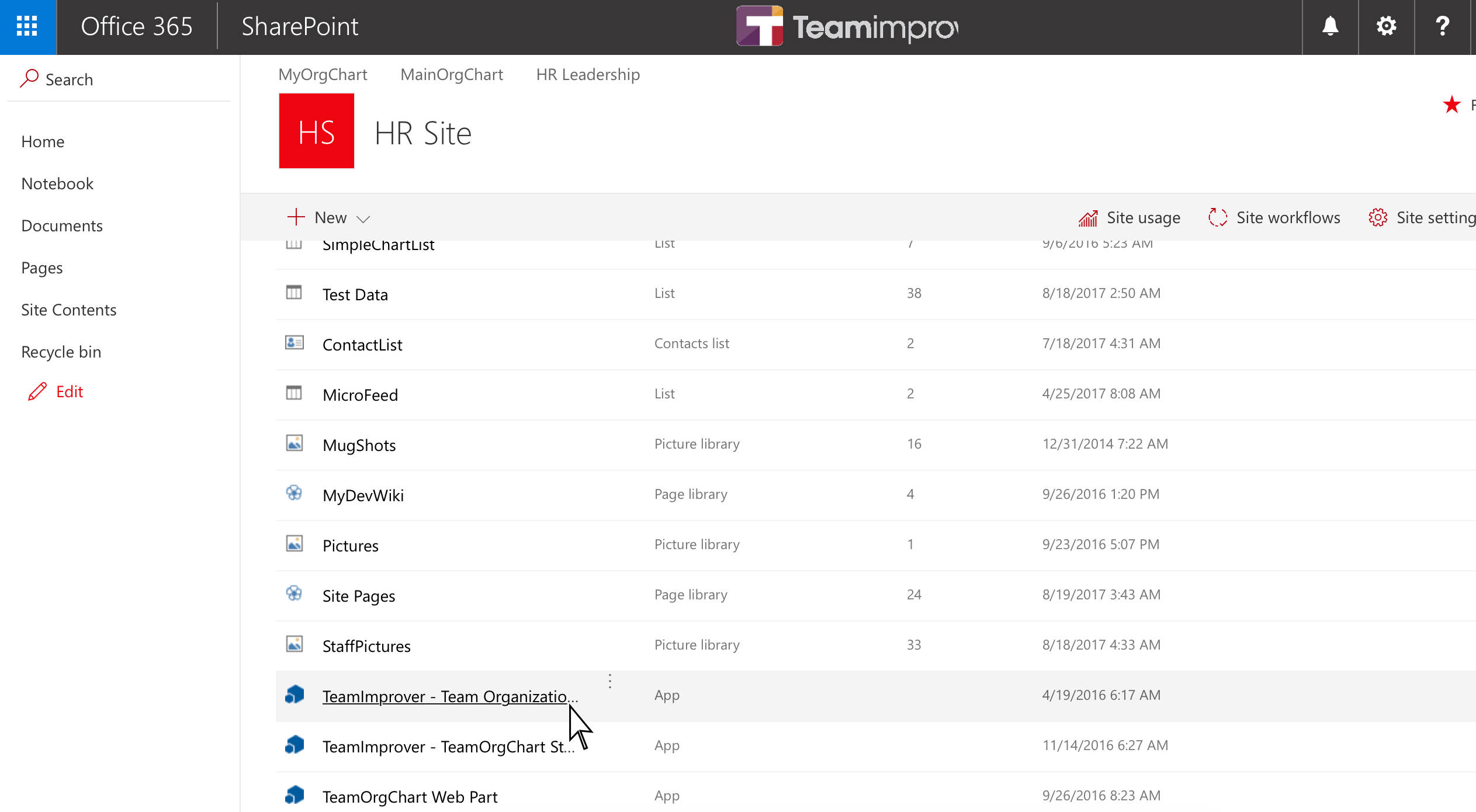Click the Search field in sidebar
This screenshot has width=1476, height=812.
click(x=69, y=79)
